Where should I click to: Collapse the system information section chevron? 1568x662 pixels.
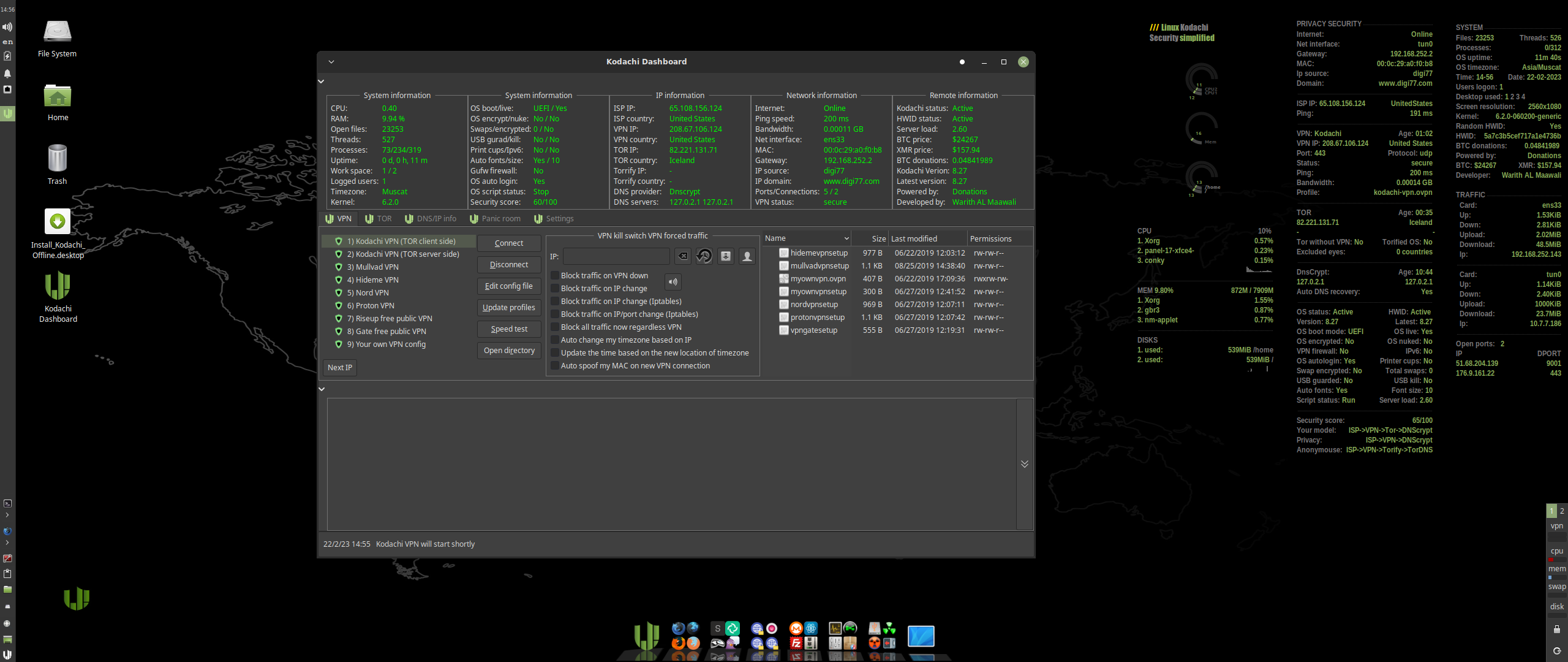click(x=321, y=82)
